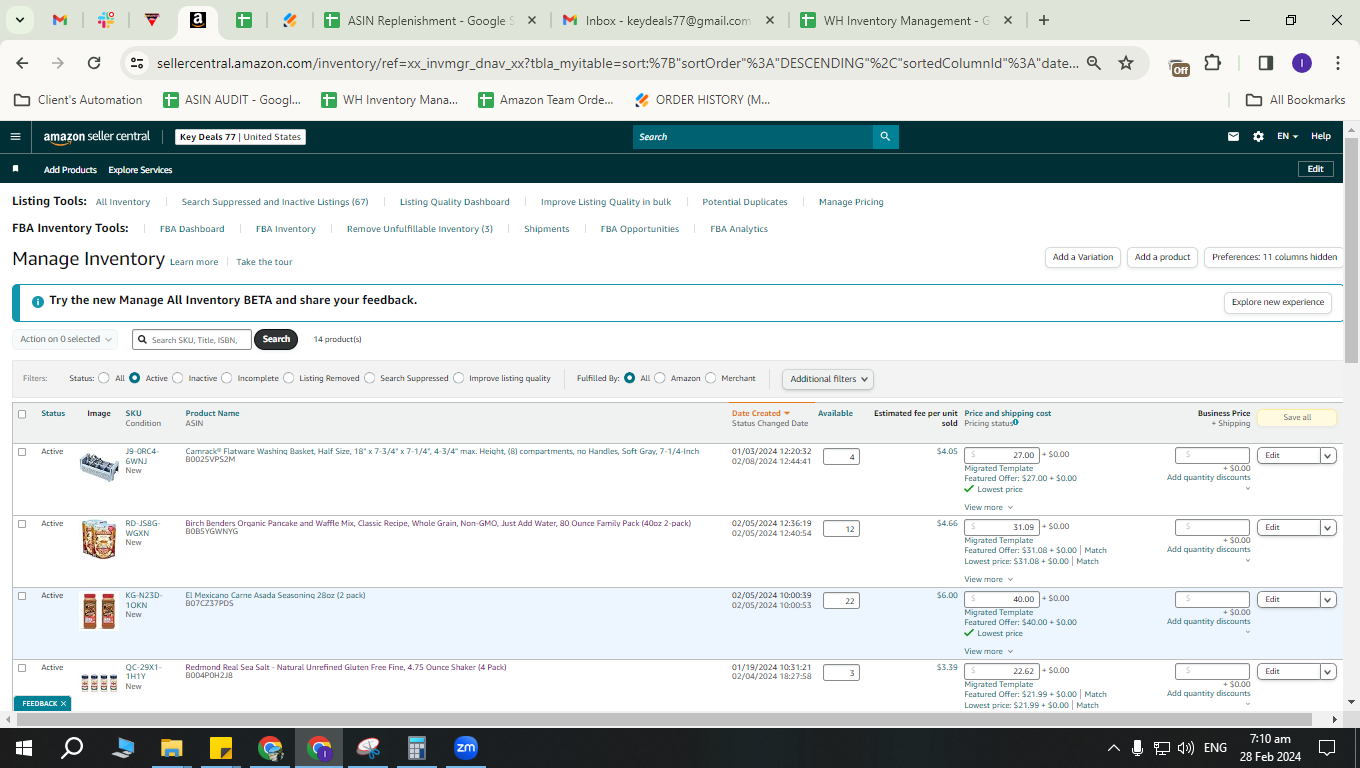Select the Inactive status radio button
1360x768 pixels.
pos(178,378)
